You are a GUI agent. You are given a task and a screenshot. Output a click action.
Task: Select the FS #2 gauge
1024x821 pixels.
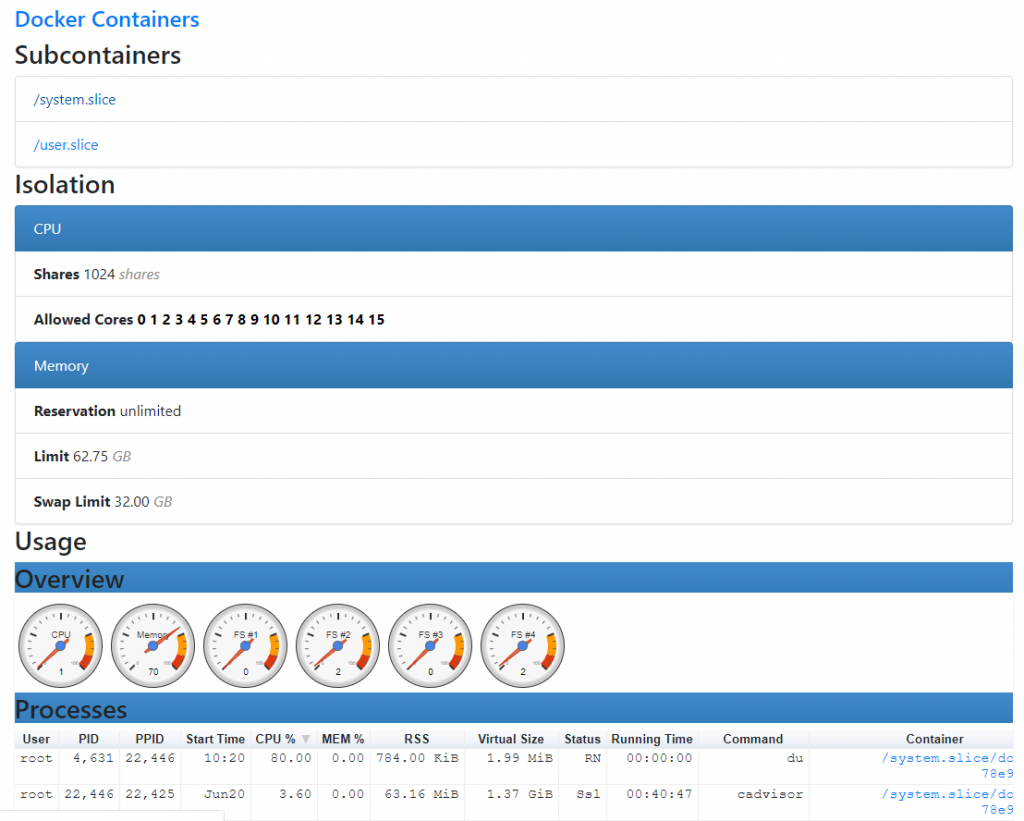(x=337, y=645)
